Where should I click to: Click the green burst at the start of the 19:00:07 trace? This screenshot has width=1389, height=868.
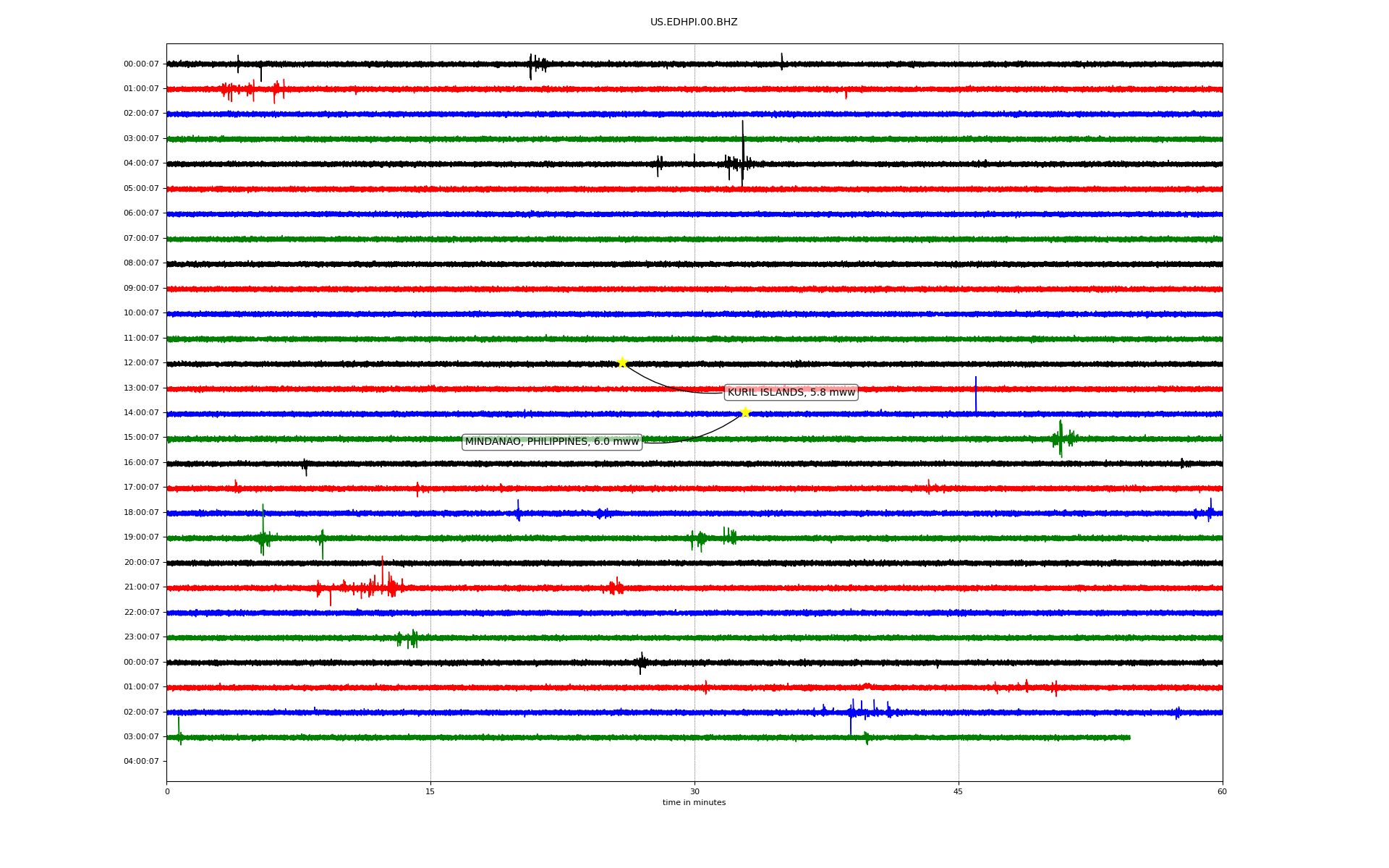(x=263, y=537)
